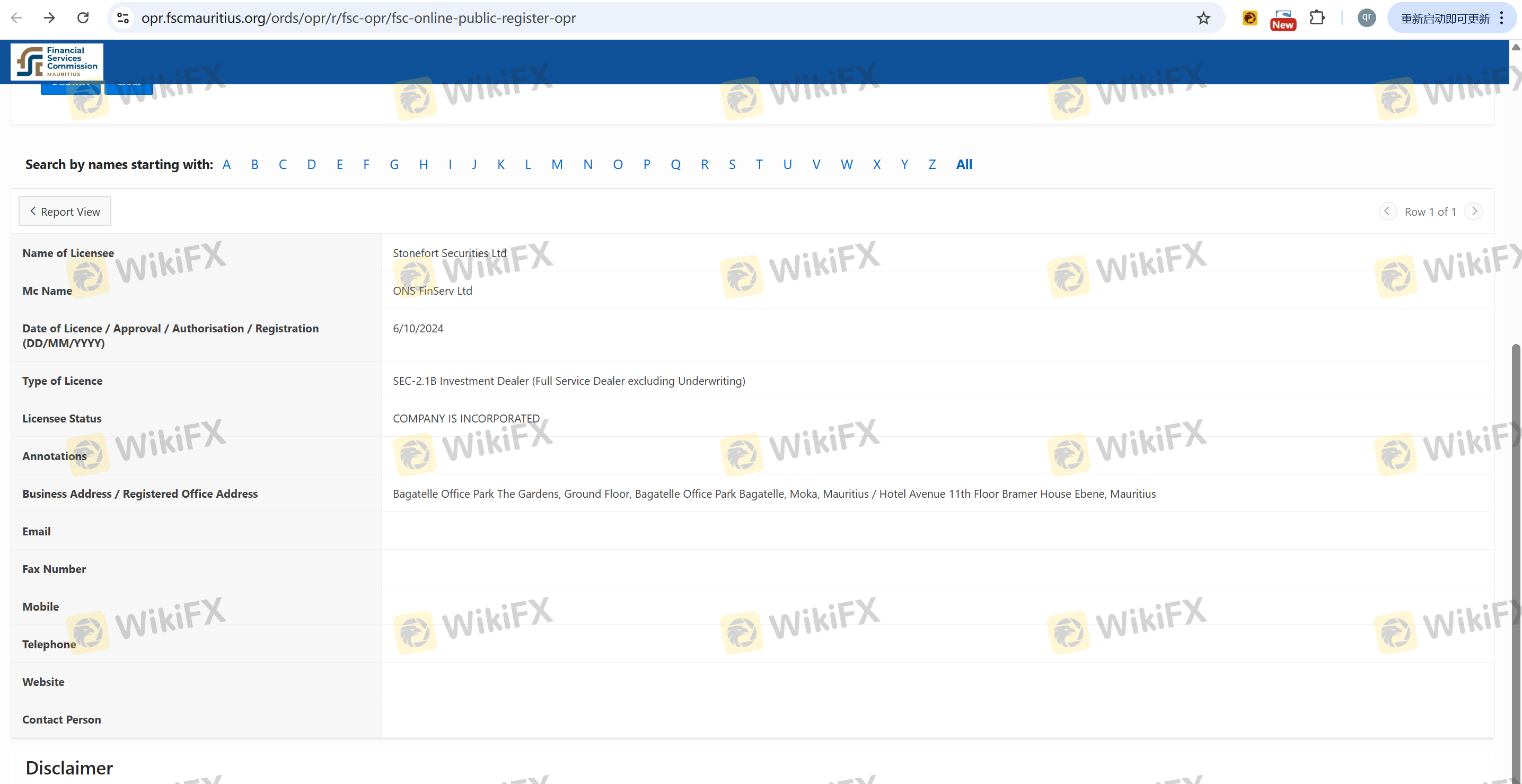The height and width of the screenshot is (784, 1522).
Task: Open site information icon in address bar
Action: click(123, 17)
